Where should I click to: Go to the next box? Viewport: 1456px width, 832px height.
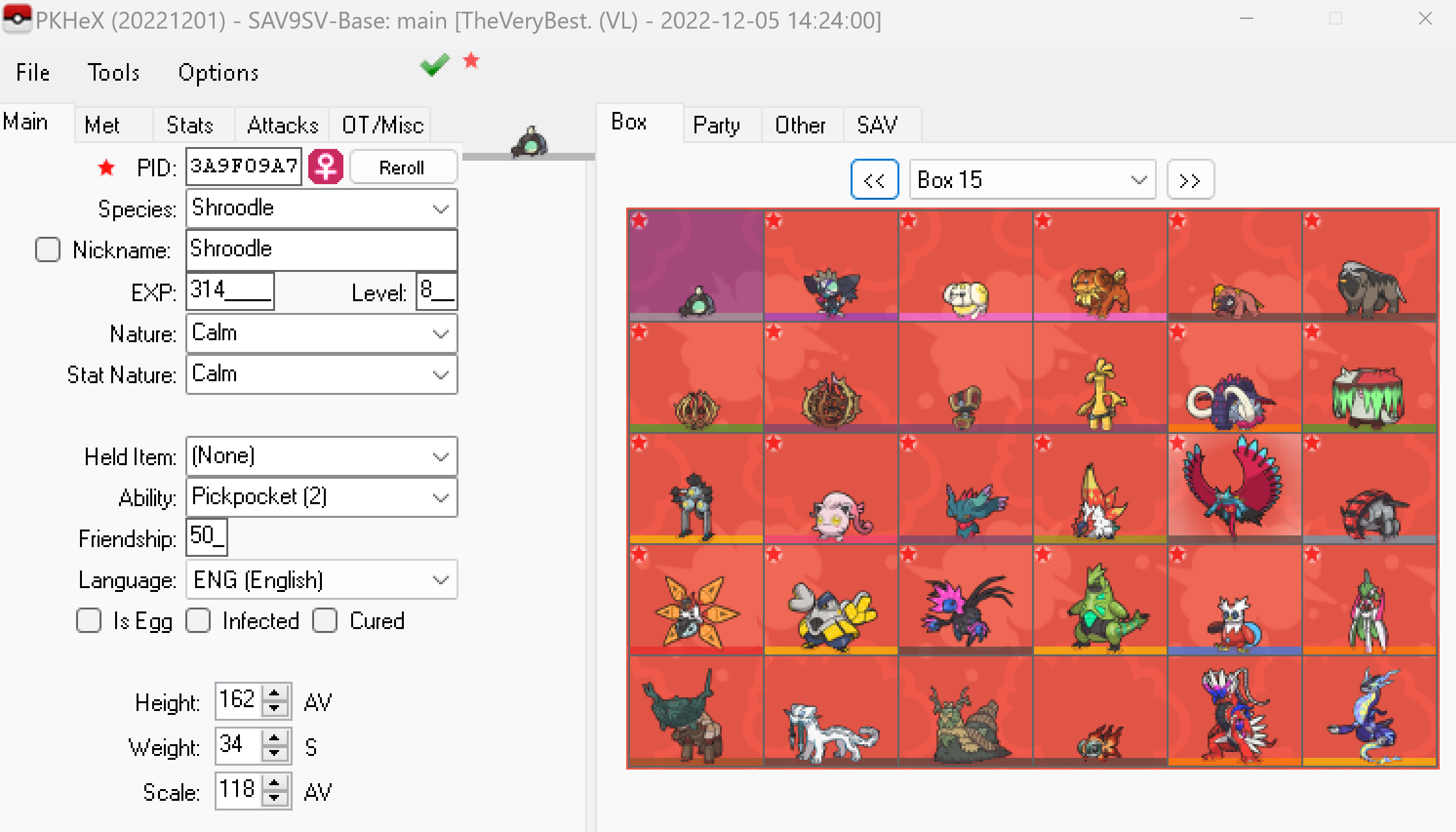[1190, 180]
